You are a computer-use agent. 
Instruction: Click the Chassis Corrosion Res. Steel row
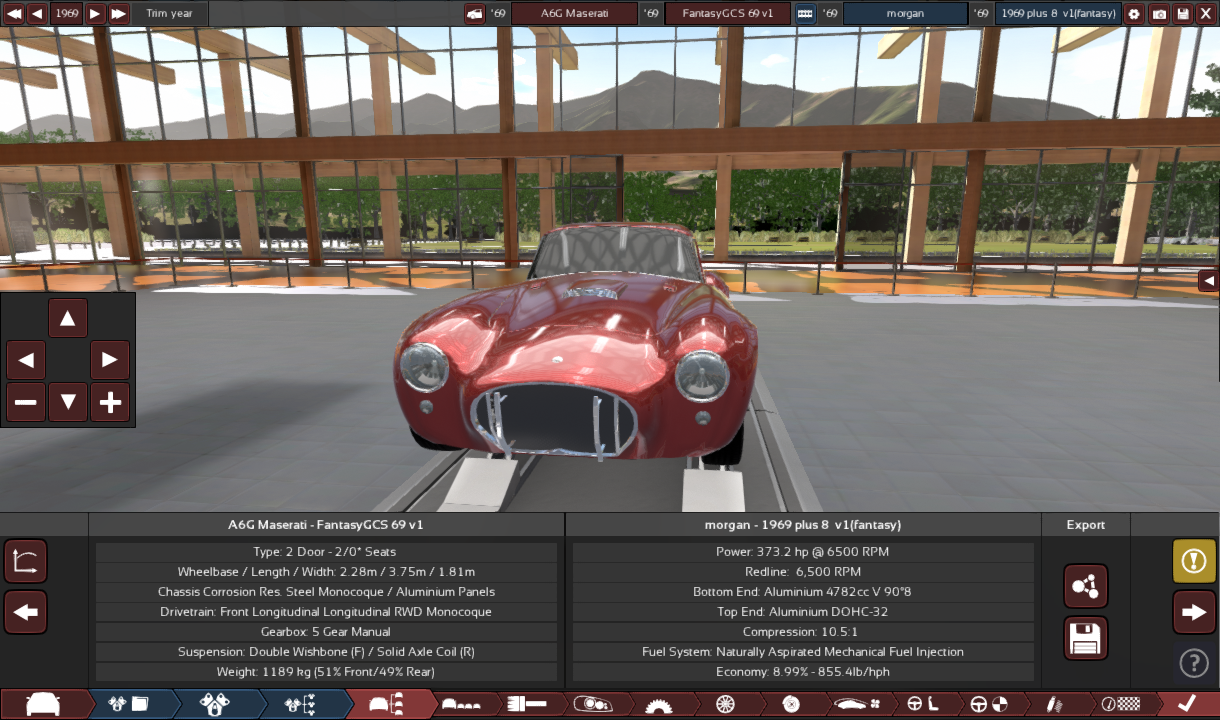[326, 592]
